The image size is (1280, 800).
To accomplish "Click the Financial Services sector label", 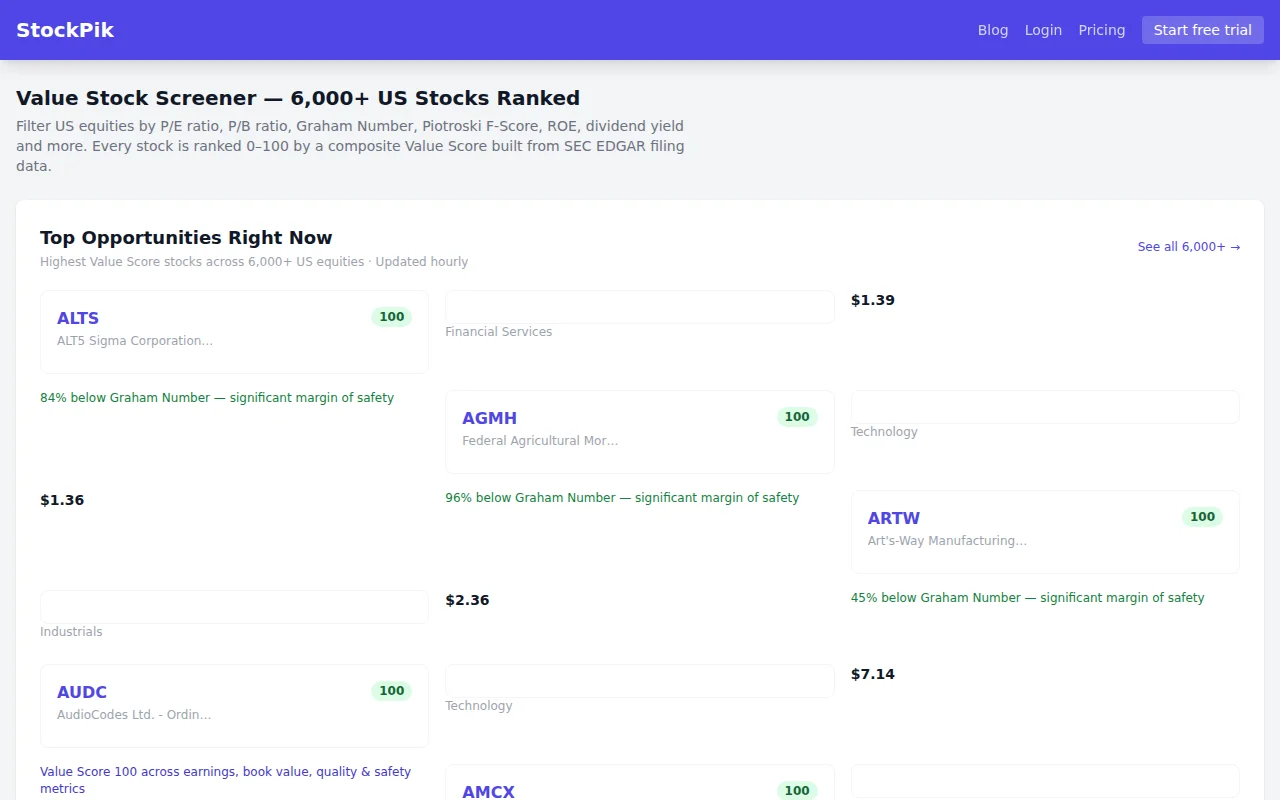I will tap(499, 332).
